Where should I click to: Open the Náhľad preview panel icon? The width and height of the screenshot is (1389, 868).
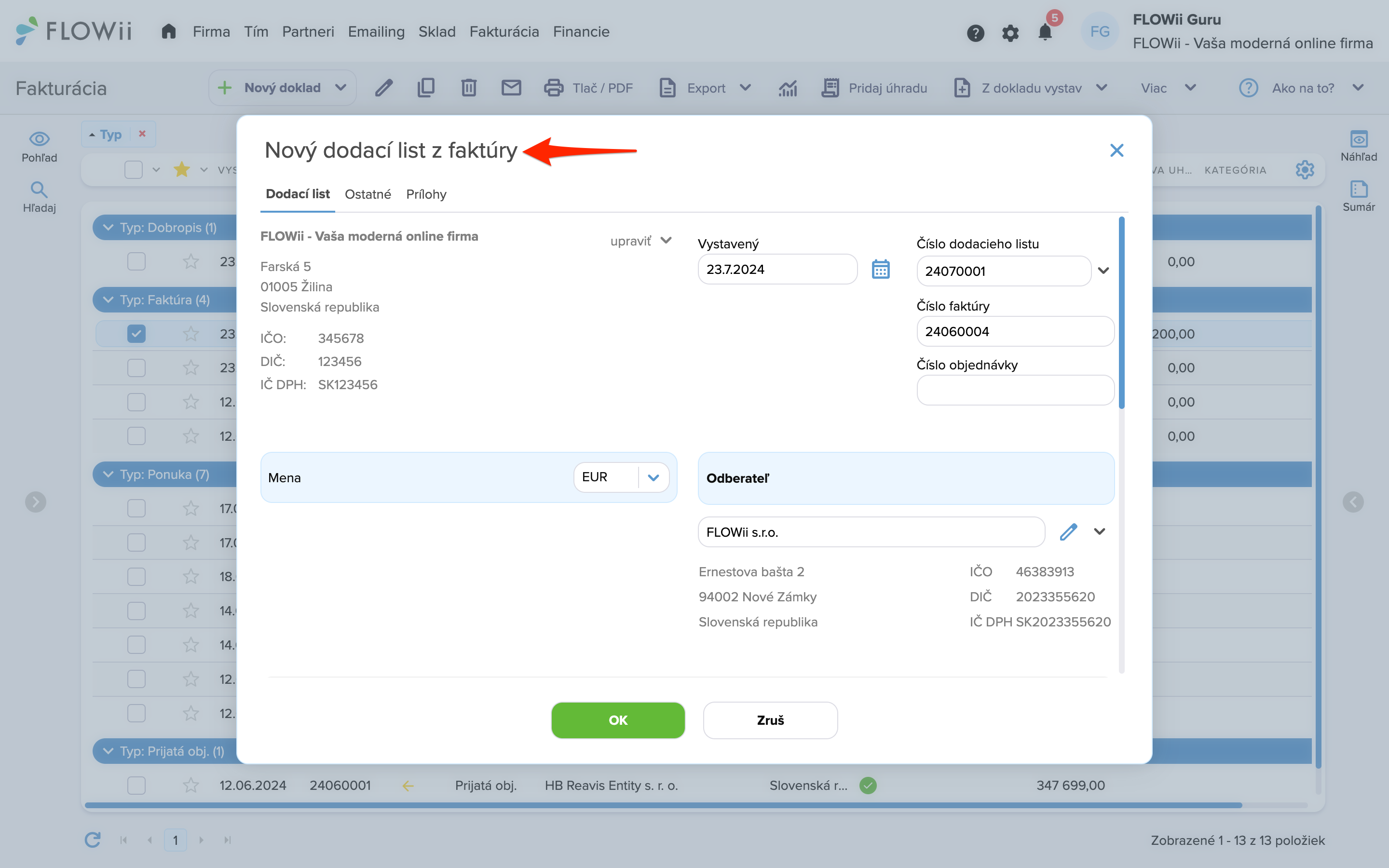coord(1359,147)
